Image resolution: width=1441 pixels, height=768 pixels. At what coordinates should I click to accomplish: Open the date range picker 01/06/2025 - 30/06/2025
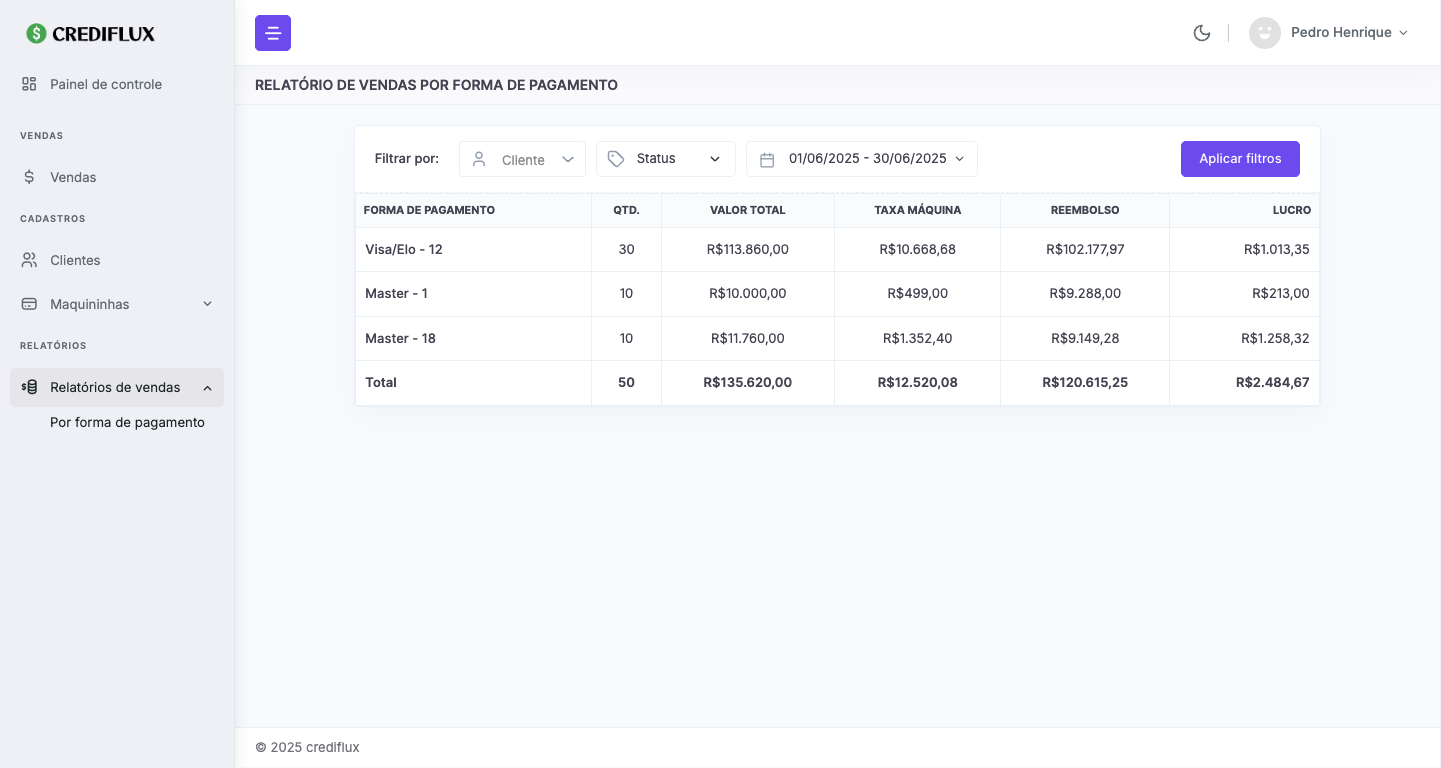coord(866,159)
